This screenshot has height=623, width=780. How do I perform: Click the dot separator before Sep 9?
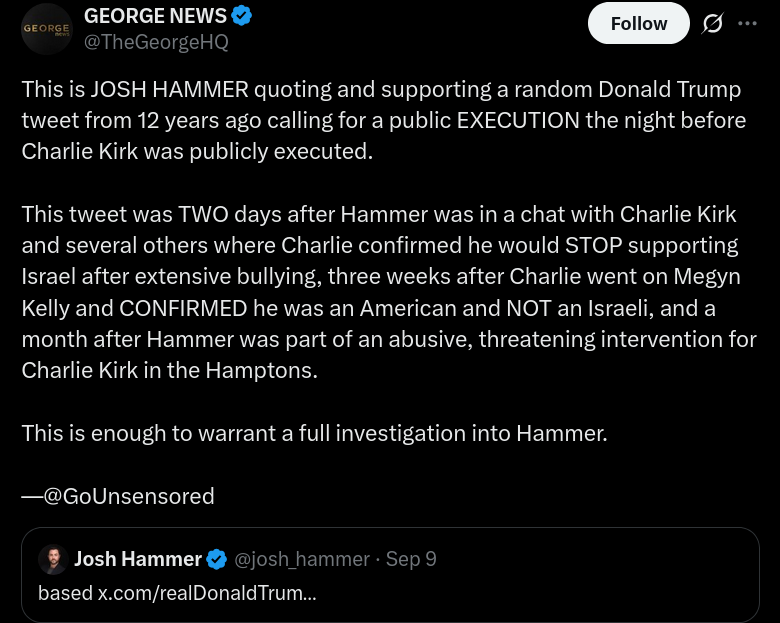tap(378, 559)
